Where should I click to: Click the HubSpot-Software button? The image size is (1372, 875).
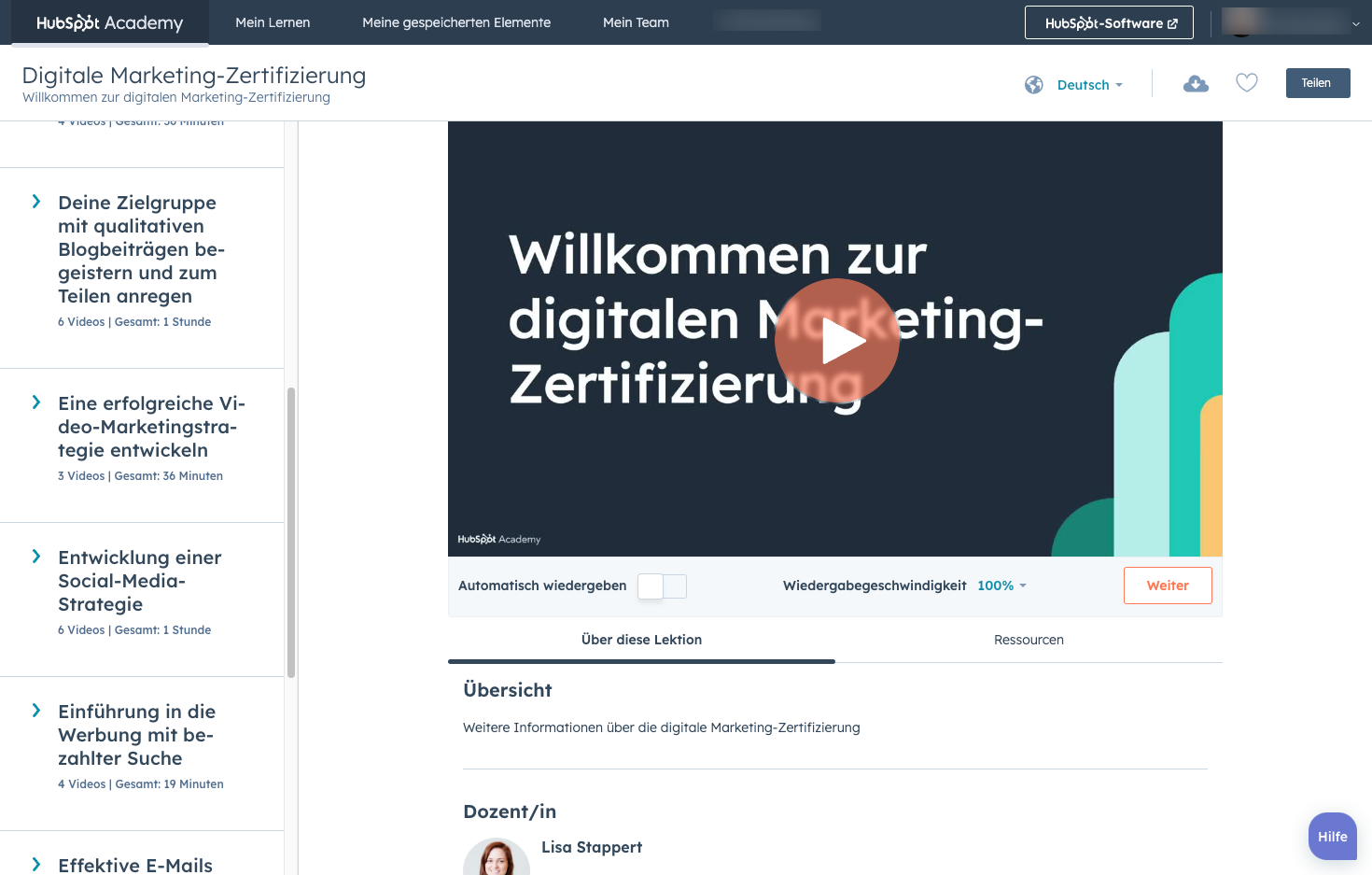click(x=1109, y=22)
